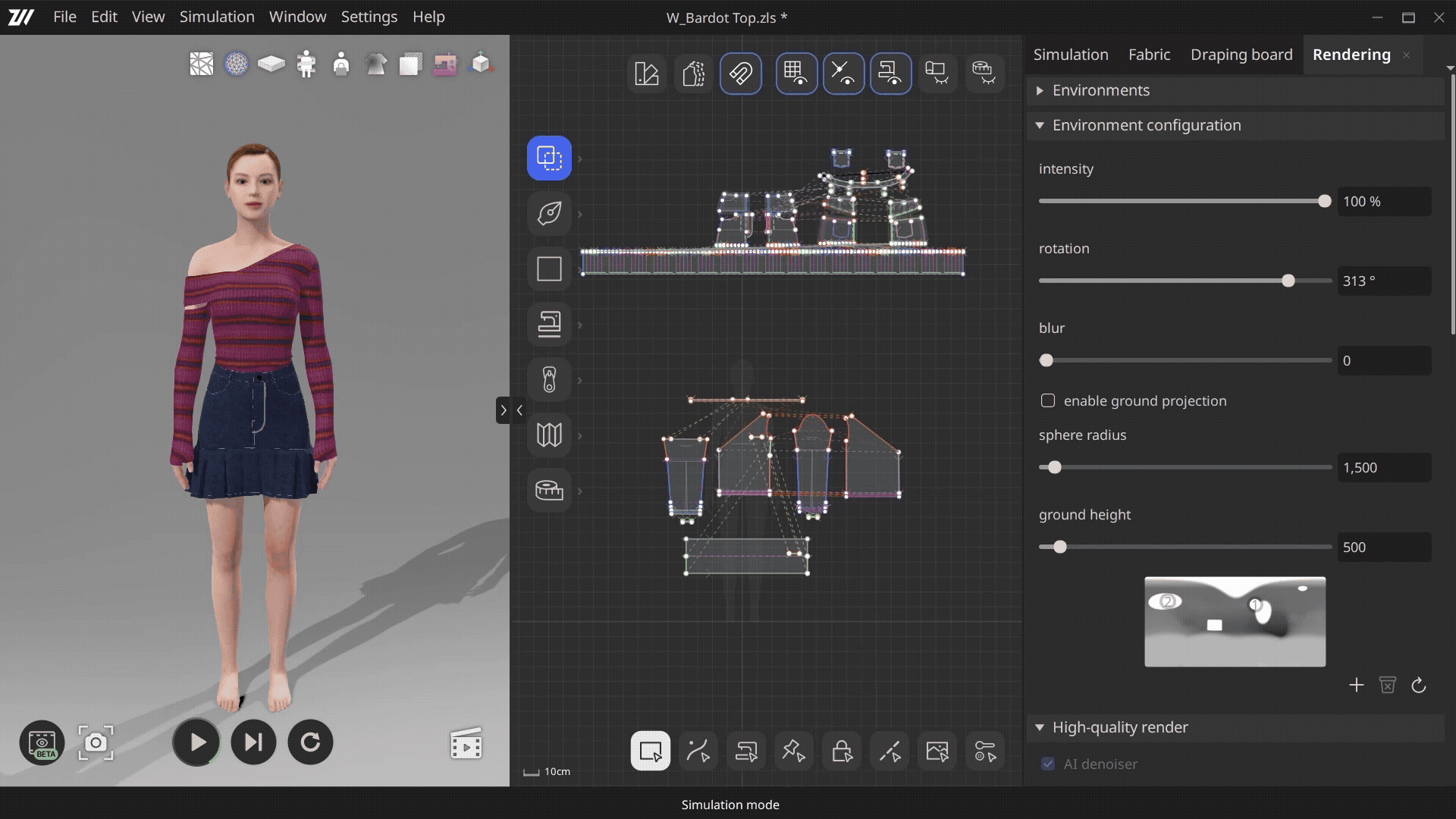Enable ground projection checkbox
The width and height of the screenshot is (1456, 819).
click(x=1048, y=401)
